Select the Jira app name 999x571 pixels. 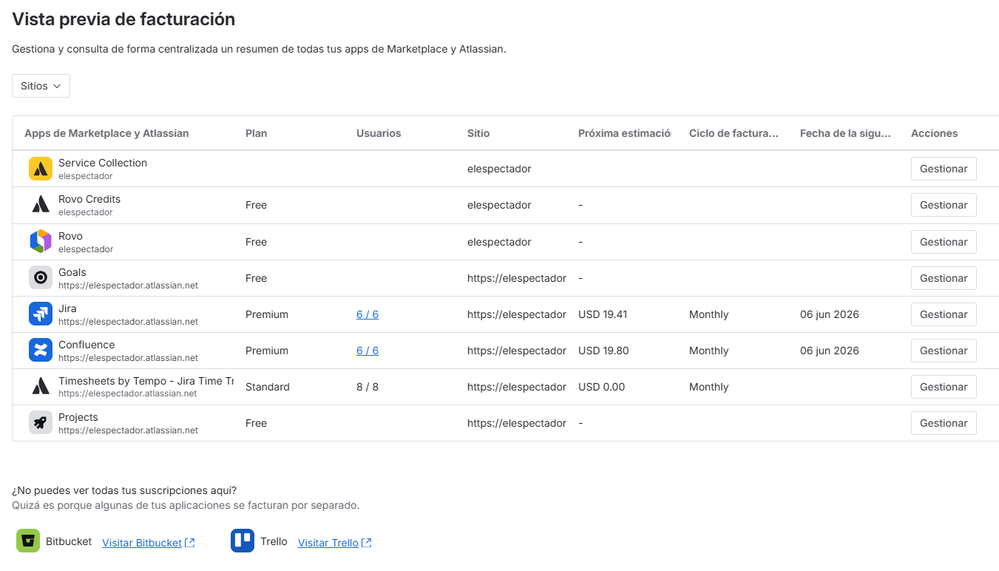click(x=68, y=308)
